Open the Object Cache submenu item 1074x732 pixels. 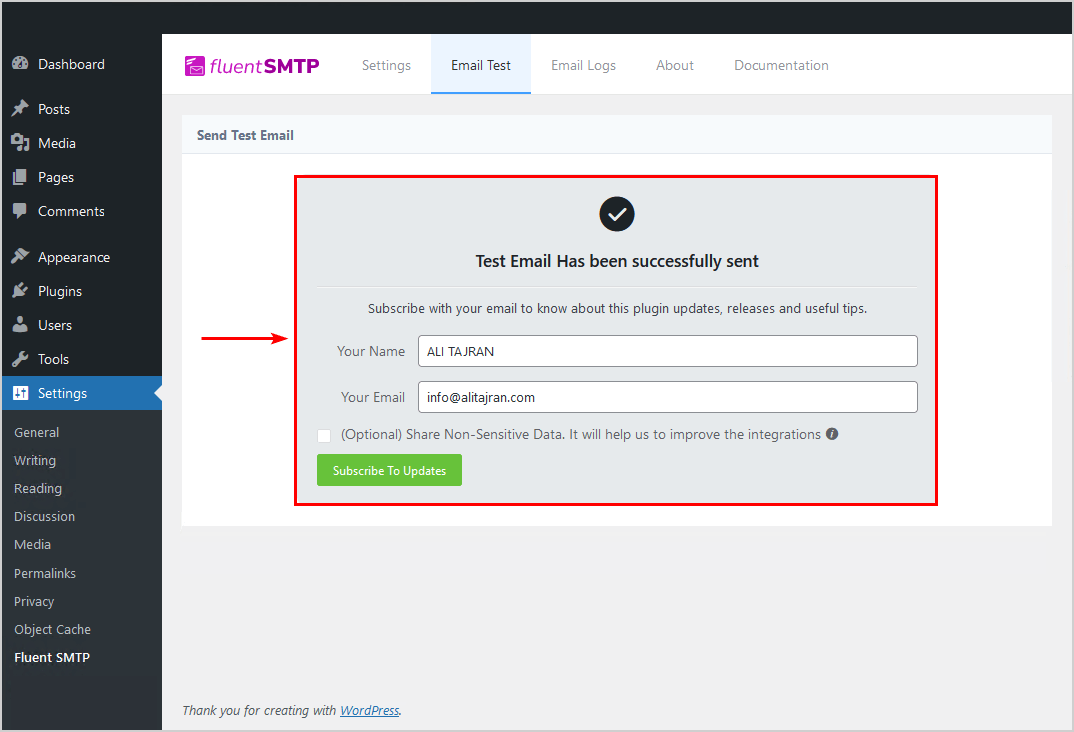click(52, 630)
